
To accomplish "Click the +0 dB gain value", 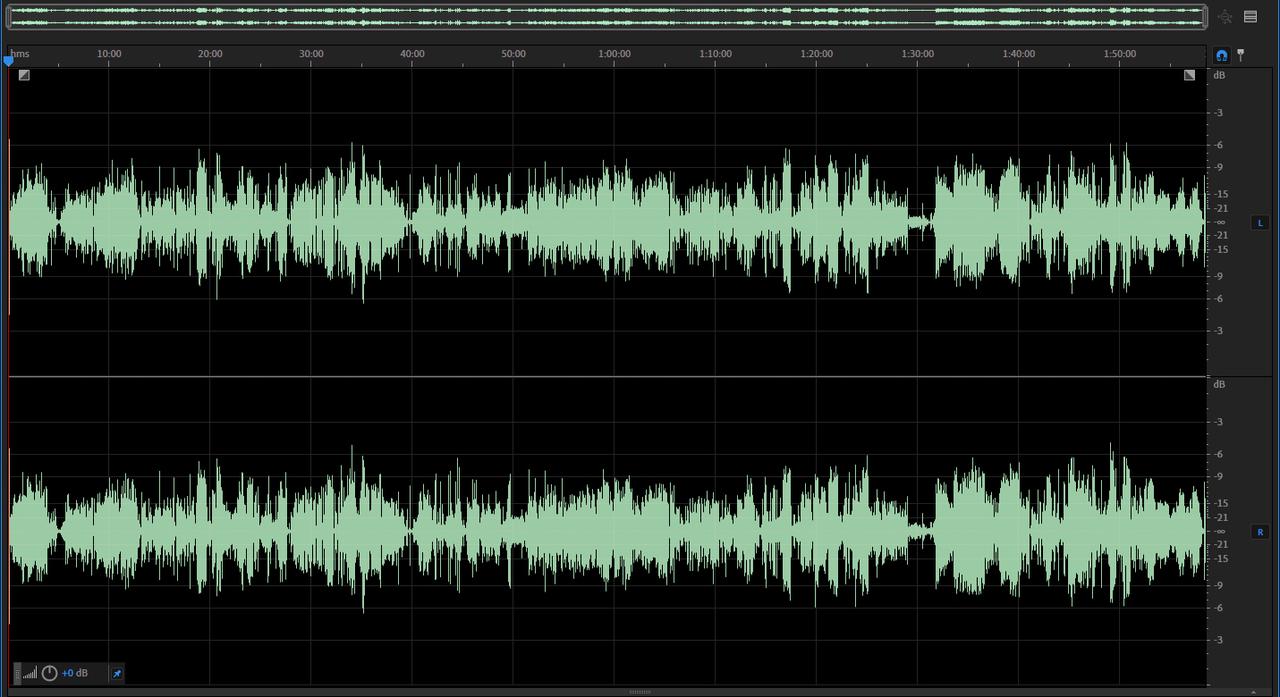I will pos(75,673).
